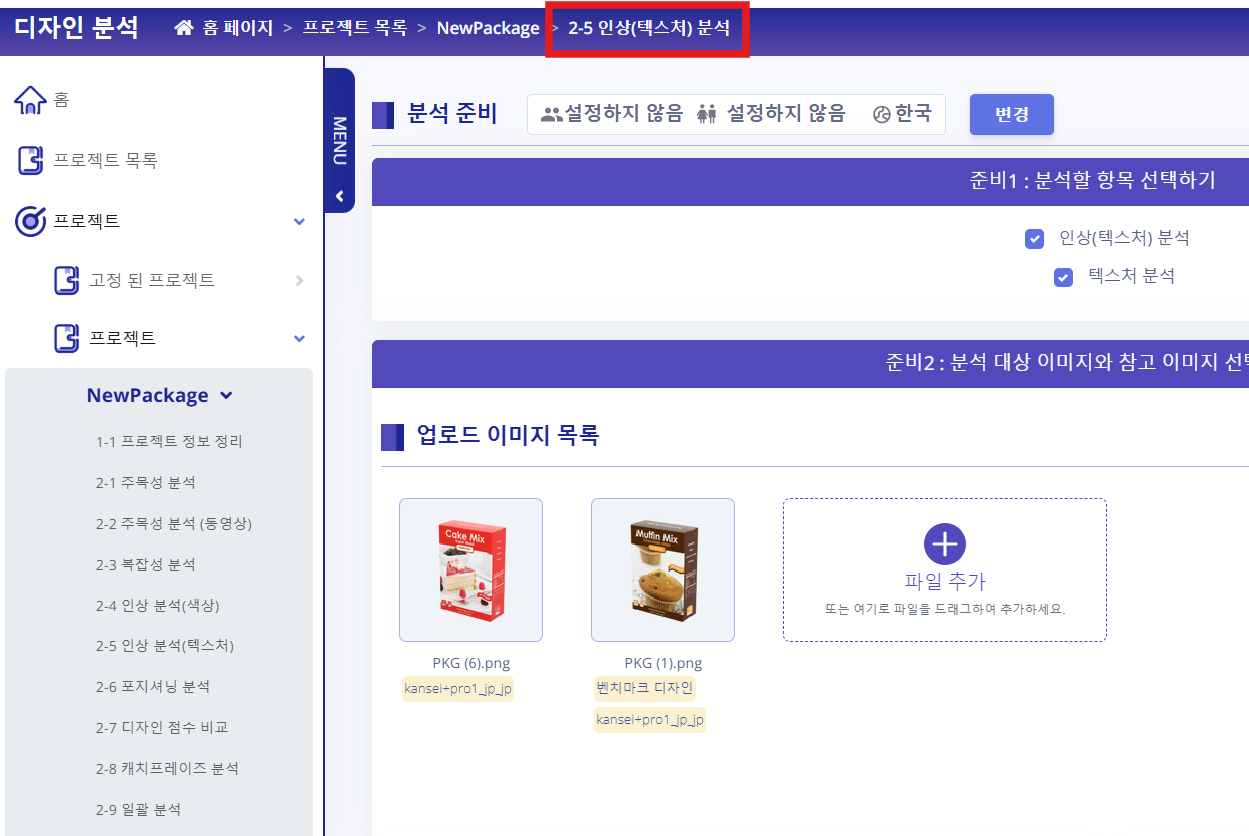The height and width of the screenshot is (836, 1249).
Task: Click the gender icon in 분석 준비
Action: point(707,114)
